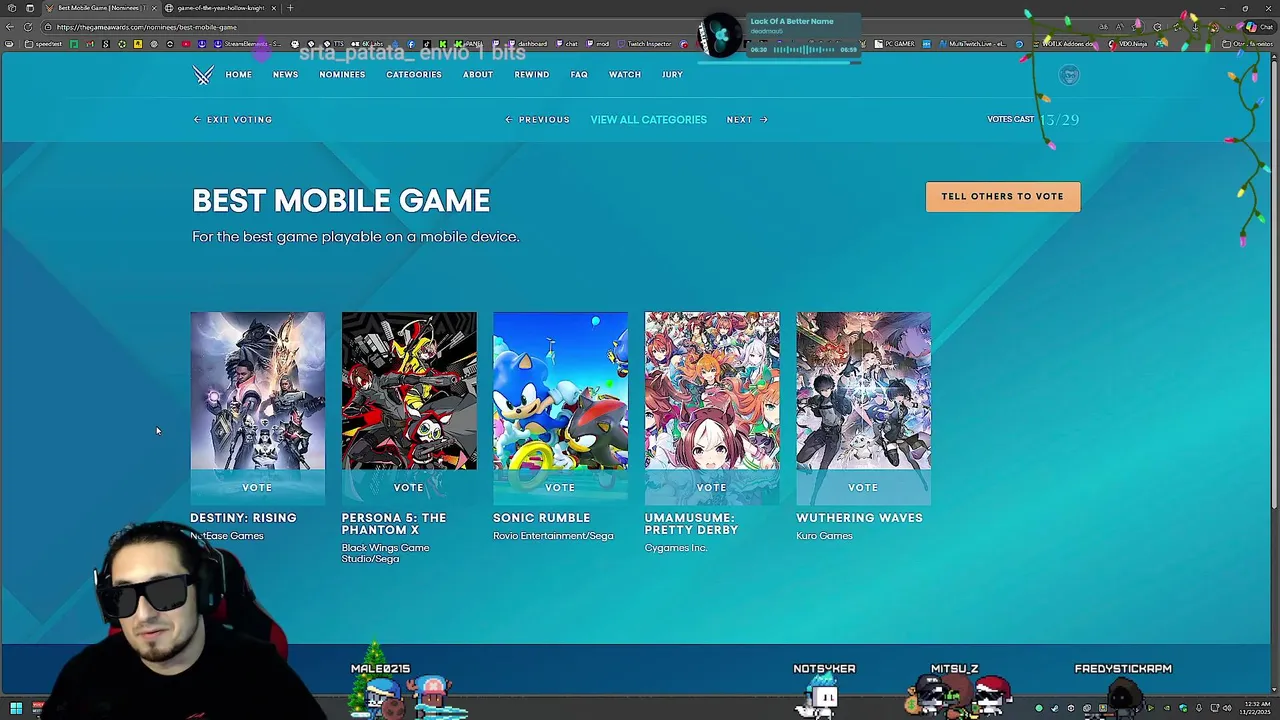Vote for Persona 5: The Phantom X
This screenshot has height=720, width=1280.
(408, 487)
